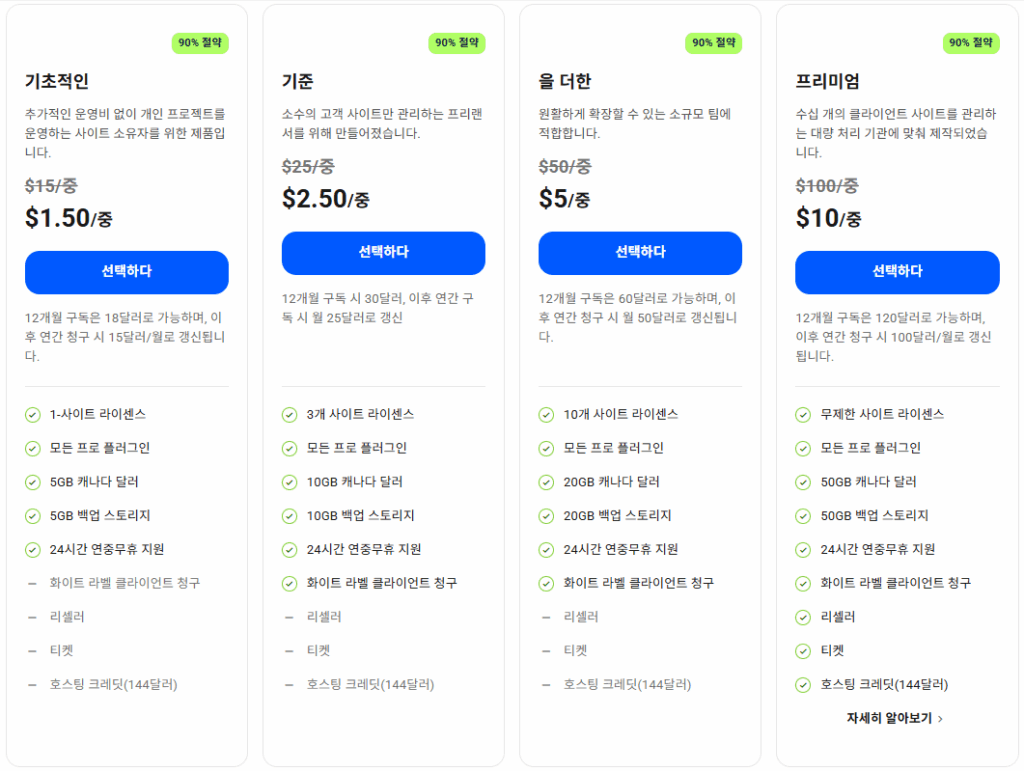Screen dimensions: 1024x771
Task: Click check icon beside 20GB 캐나다 달러
Action: point(546,482)
